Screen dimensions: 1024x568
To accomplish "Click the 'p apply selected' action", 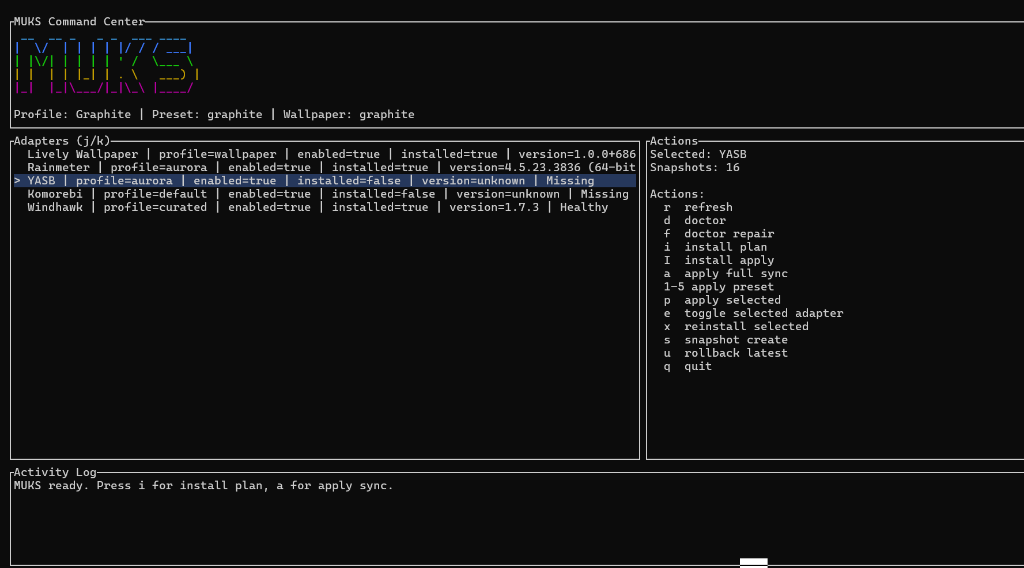I will coord(722,300).
